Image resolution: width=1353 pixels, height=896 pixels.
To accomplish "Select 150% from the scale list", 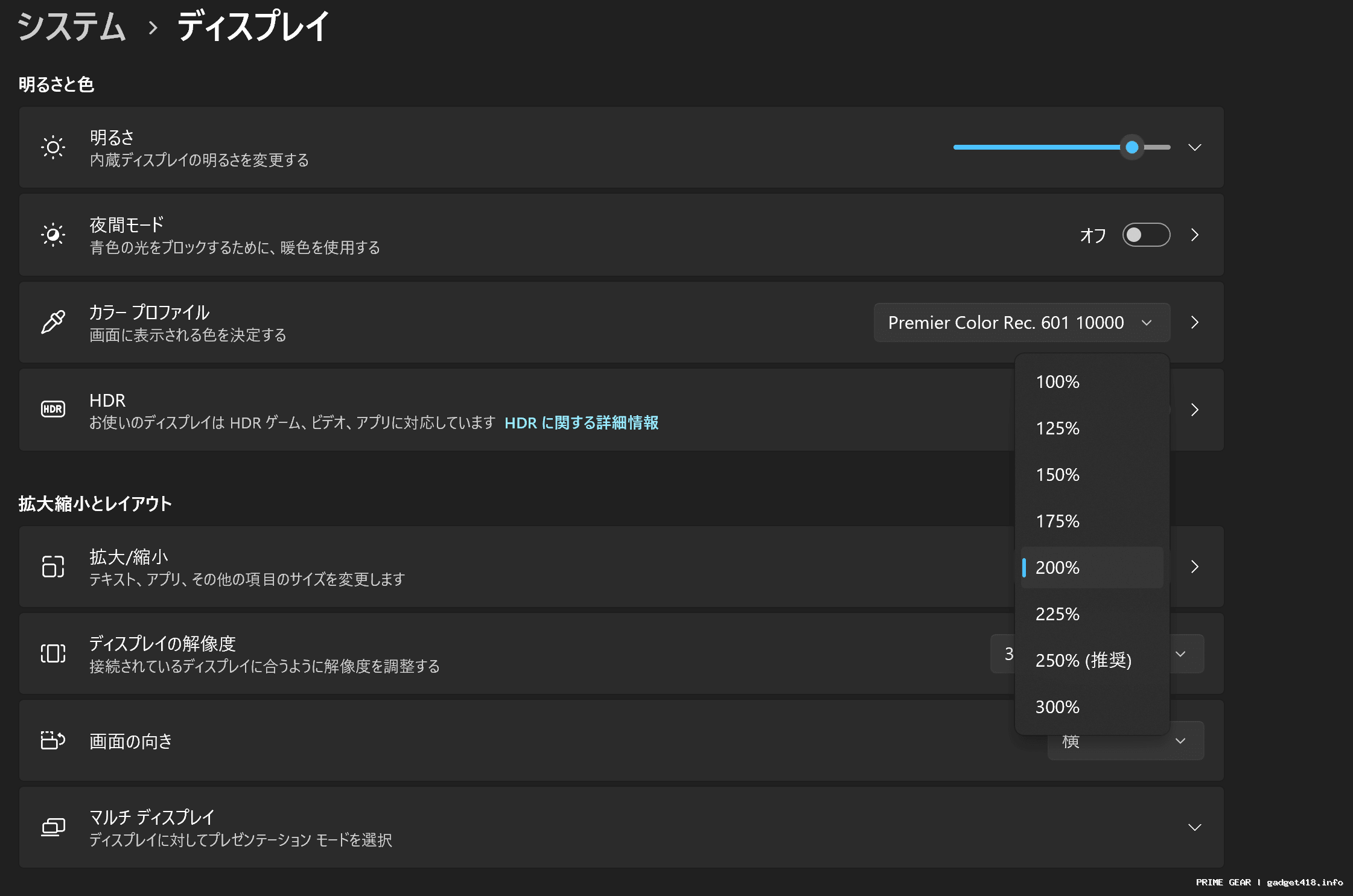I will pyautogui.click(x=1057, y=475).
